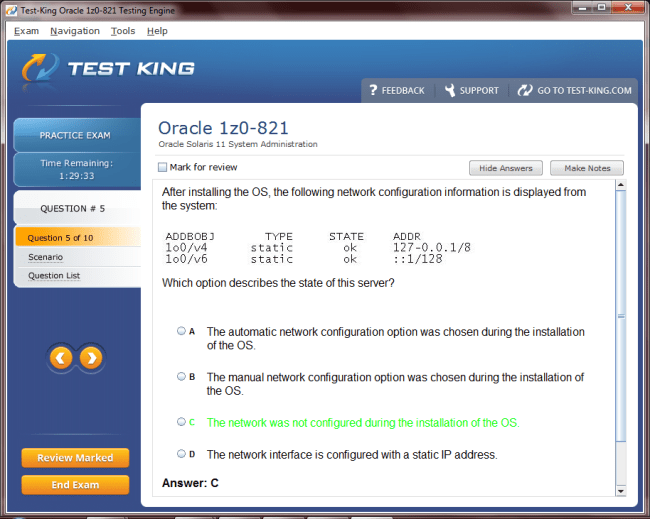
Task: Close the Testing Engine window
Action: pos(628,7)
